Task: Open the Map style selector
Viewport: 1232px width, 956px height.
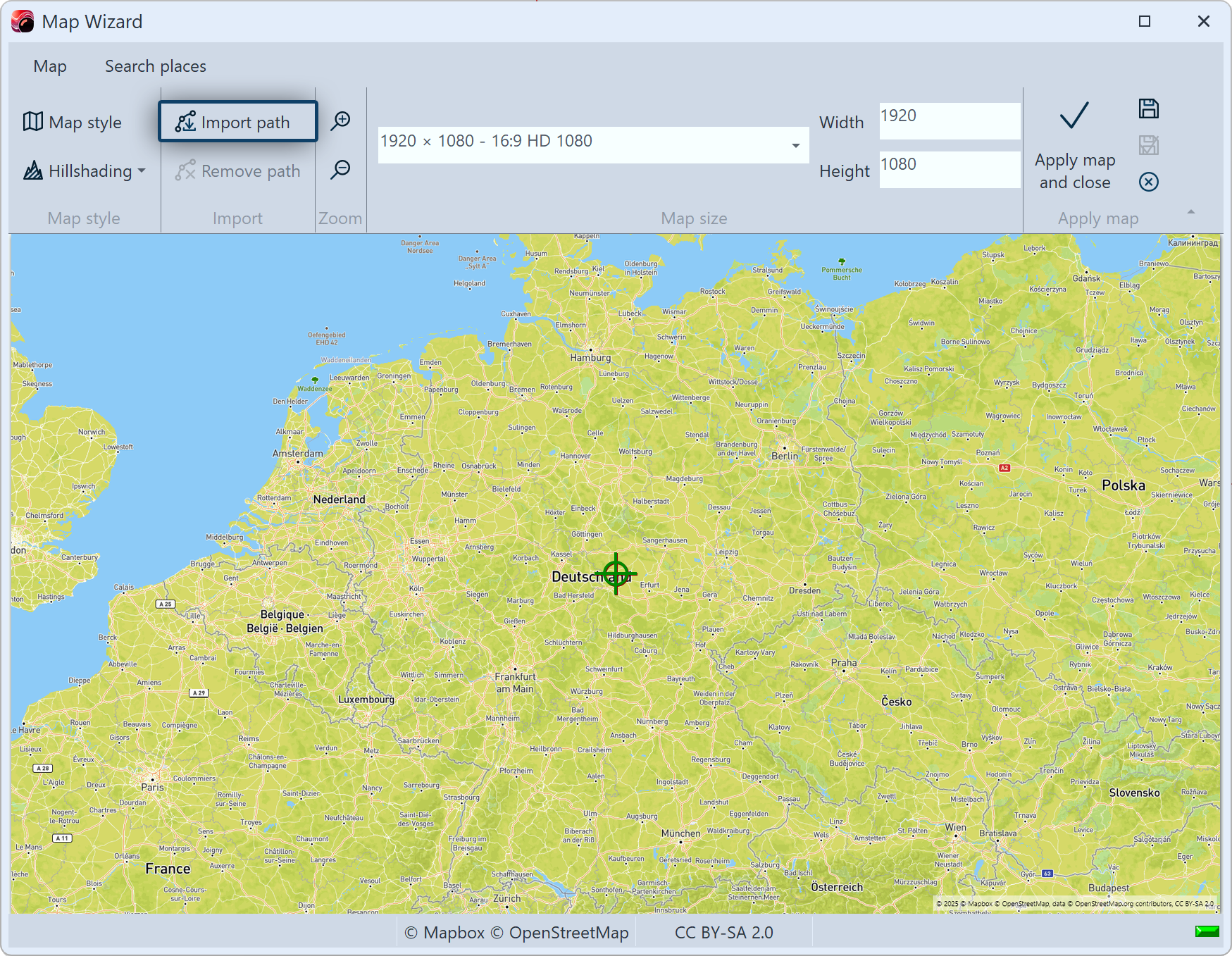Action: pyautogui.click(x=73, y=123)
